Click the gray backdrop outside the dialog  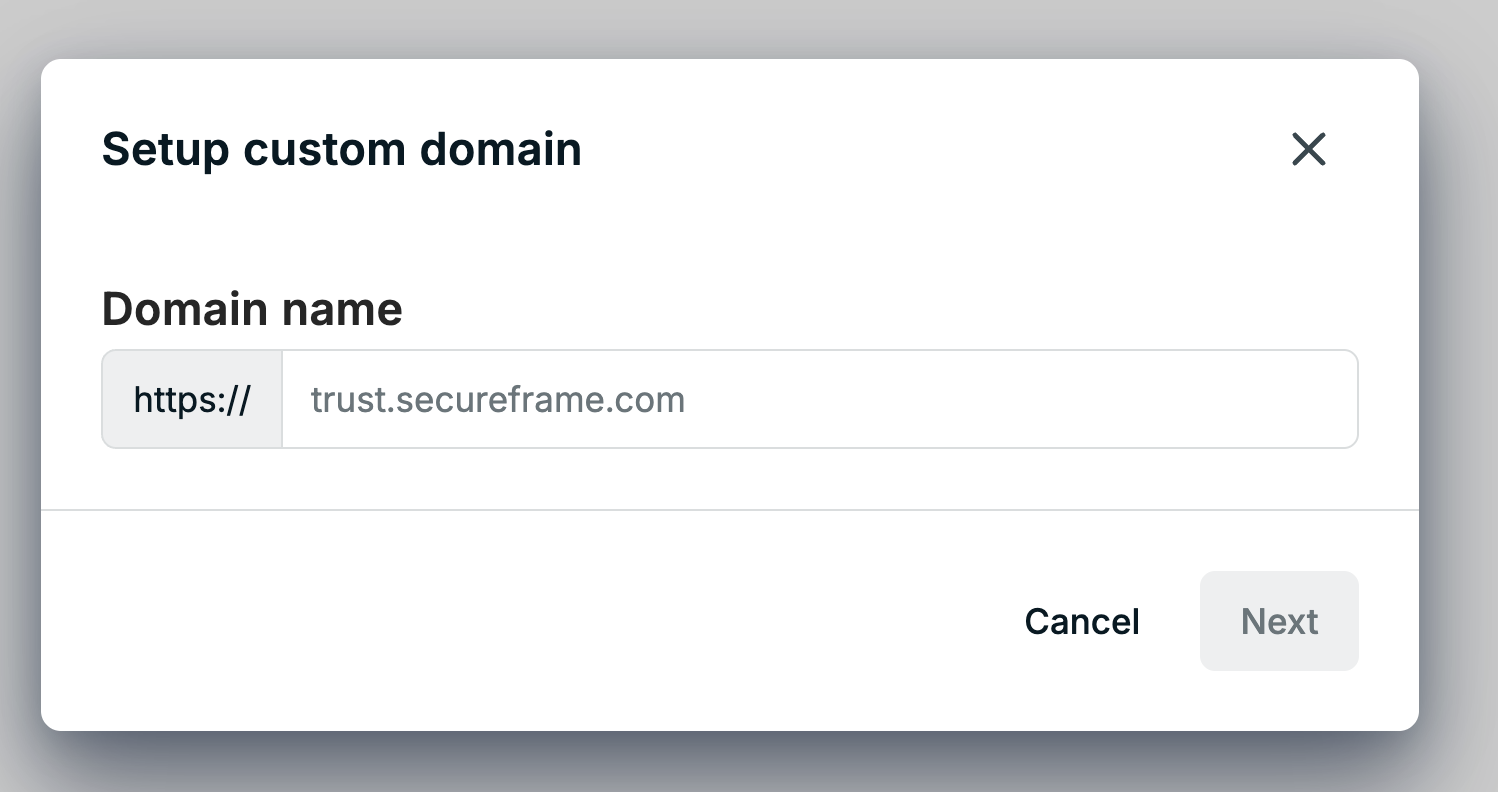[x=750, y=28]
